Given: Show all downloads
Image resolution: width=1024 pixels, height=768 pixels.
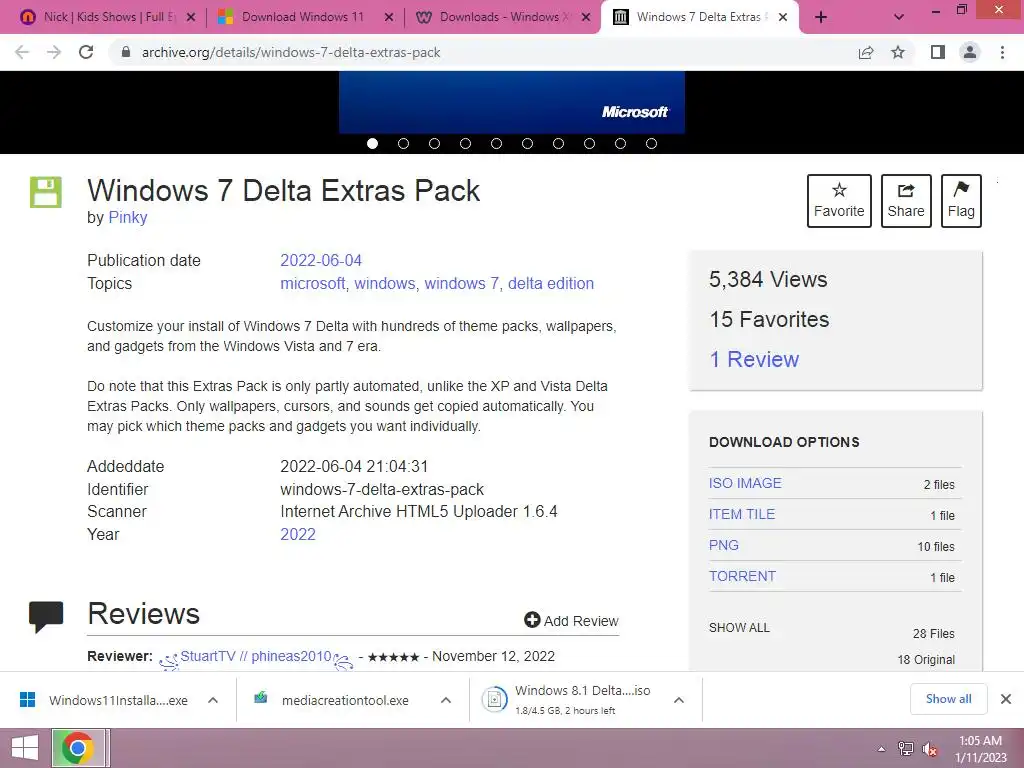Looking at the screenshot, I should (948, 699).
